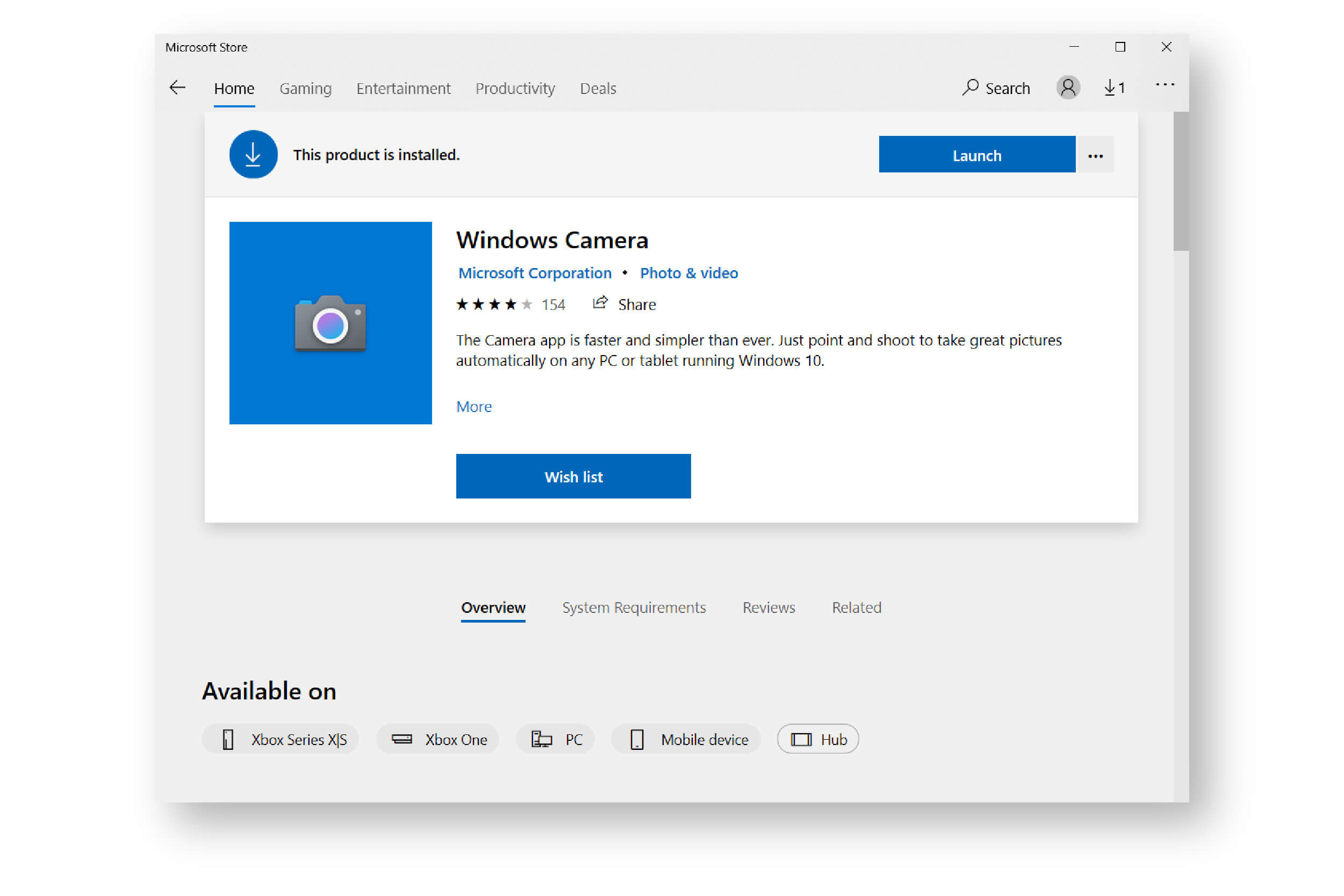The height and width of the screenshot is (896, 1344).
Task: Click the vertical scrollbar thumb
Action: (x=1181, y=182)
